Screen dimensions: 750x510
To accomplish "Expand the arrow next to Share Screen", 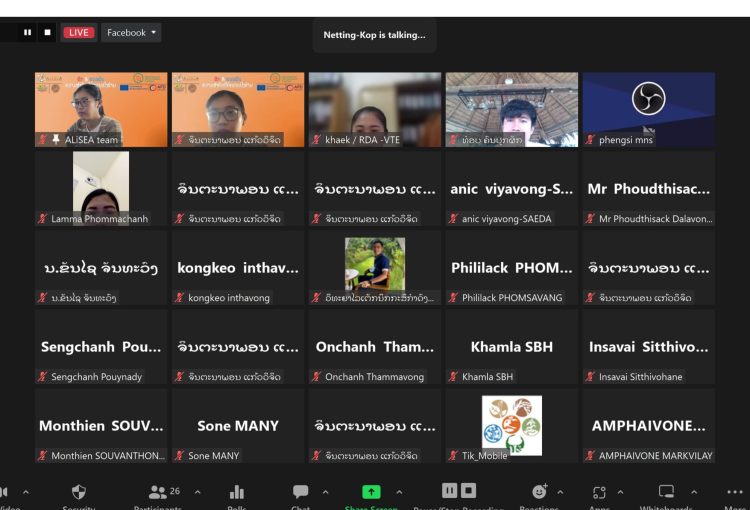I will coord(398,492).
